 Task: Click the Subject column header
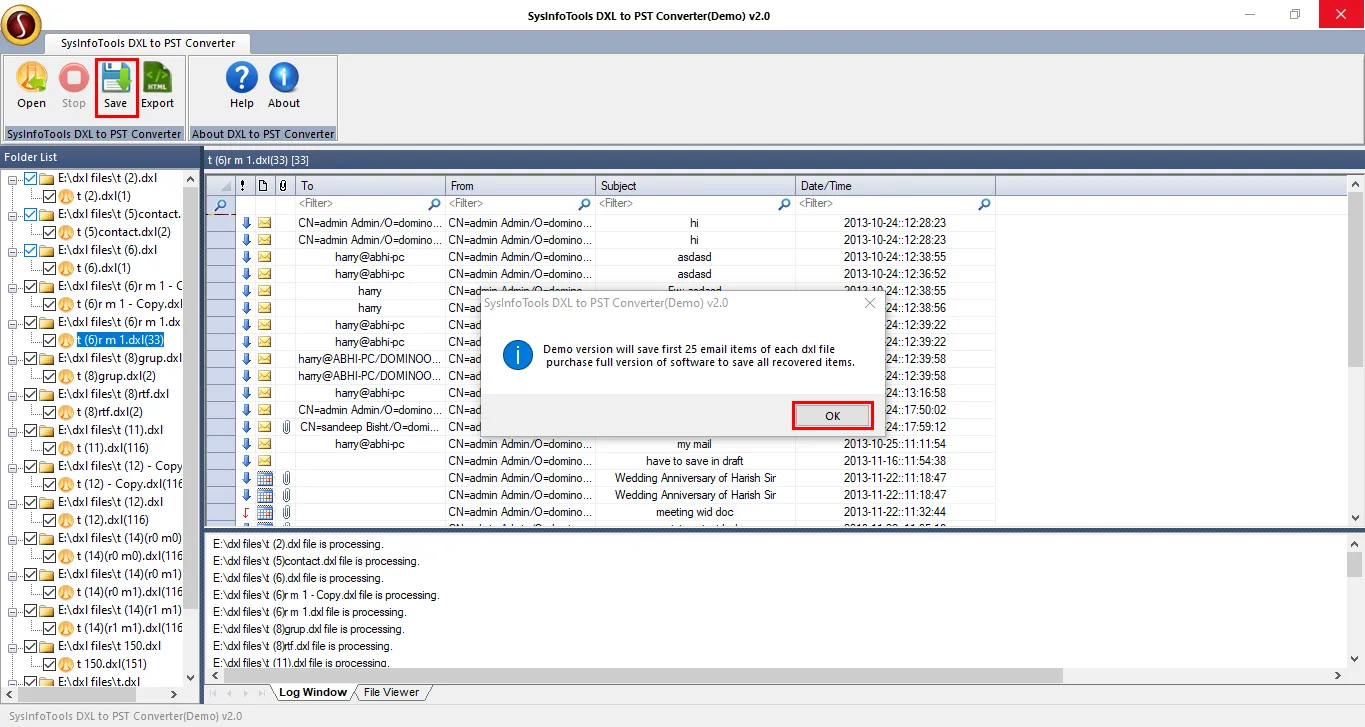pos(695,185)
